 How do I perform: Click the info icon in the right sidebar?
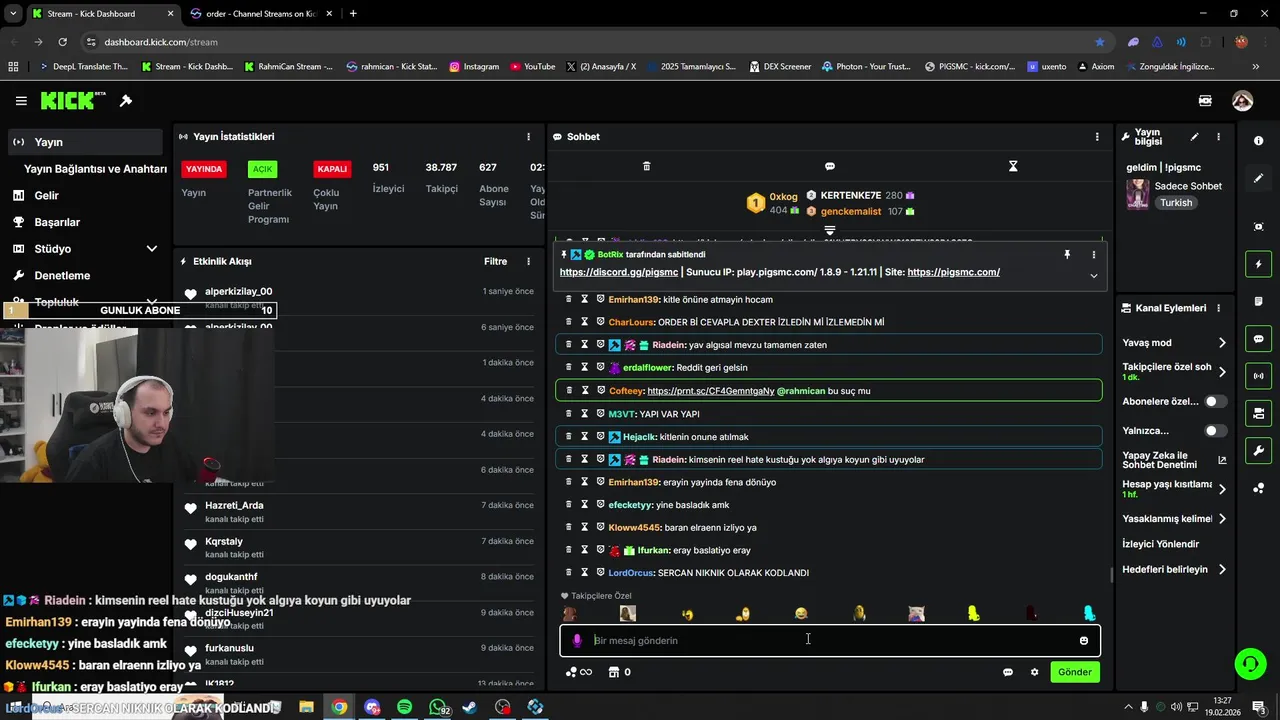pos(1258,141)
